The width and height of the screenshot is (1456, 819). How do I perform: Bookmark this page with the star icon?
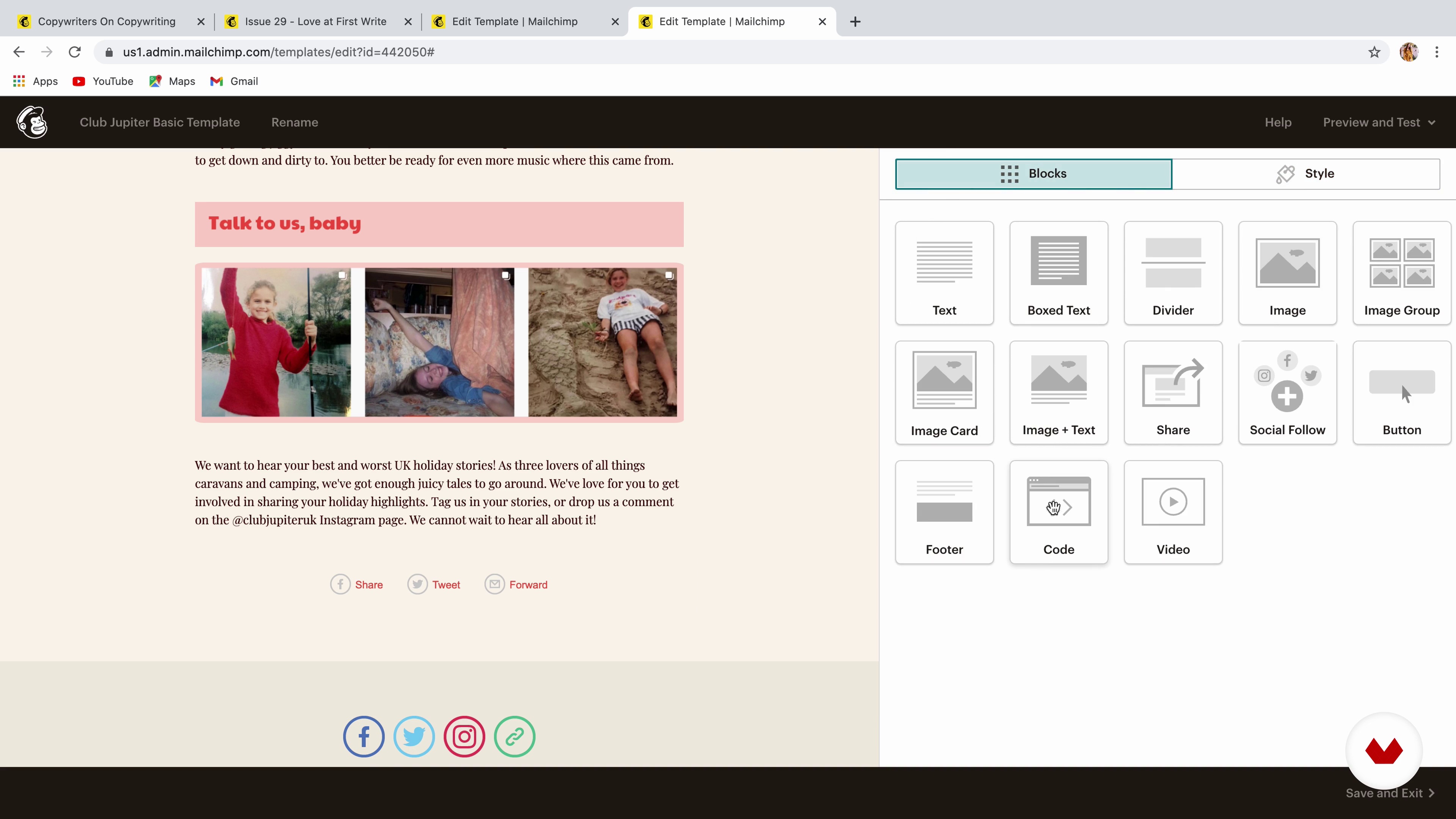[1374, 52]
